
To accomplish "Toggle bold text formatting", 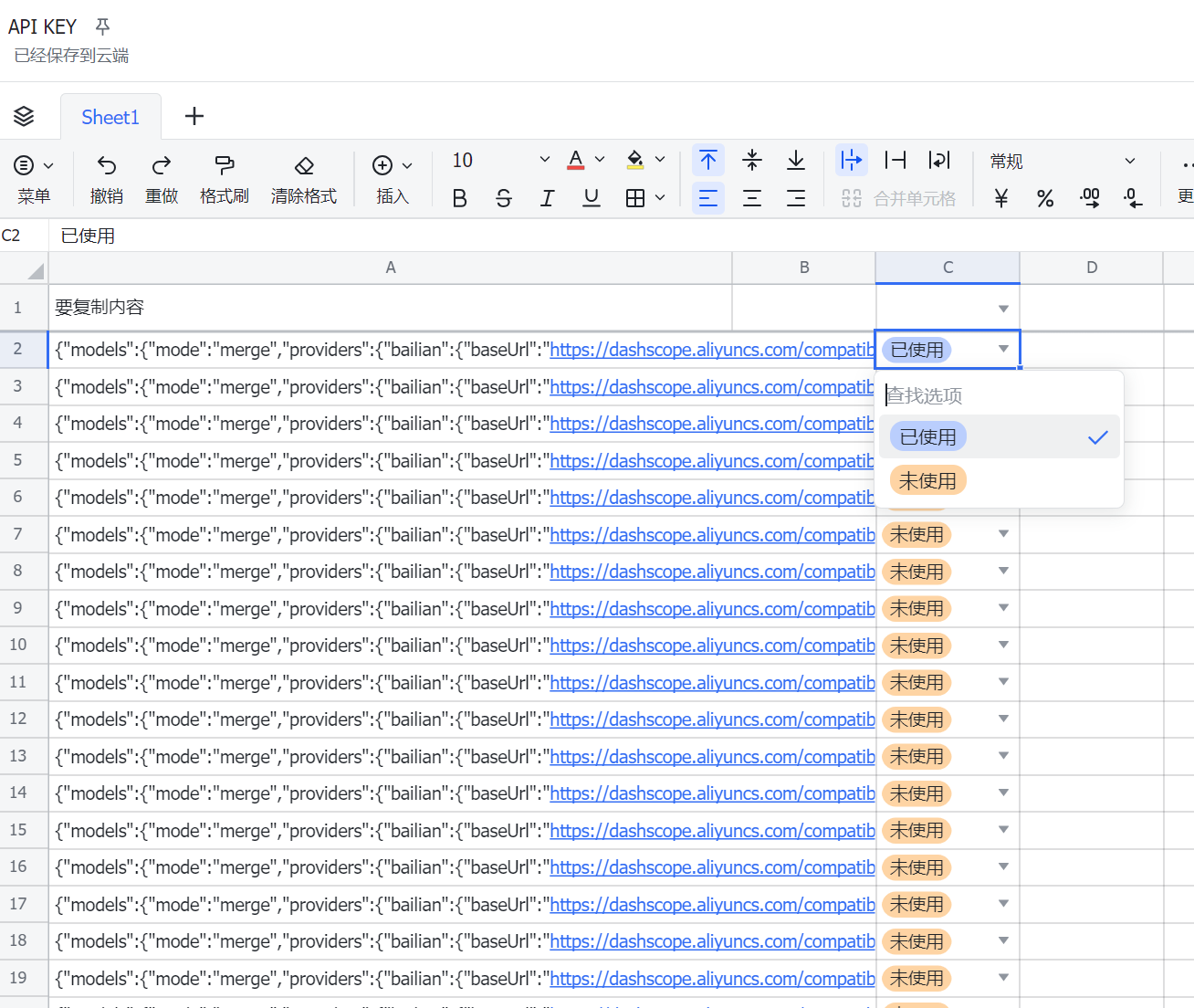I will pyautogui.click(x=459, y=198).
